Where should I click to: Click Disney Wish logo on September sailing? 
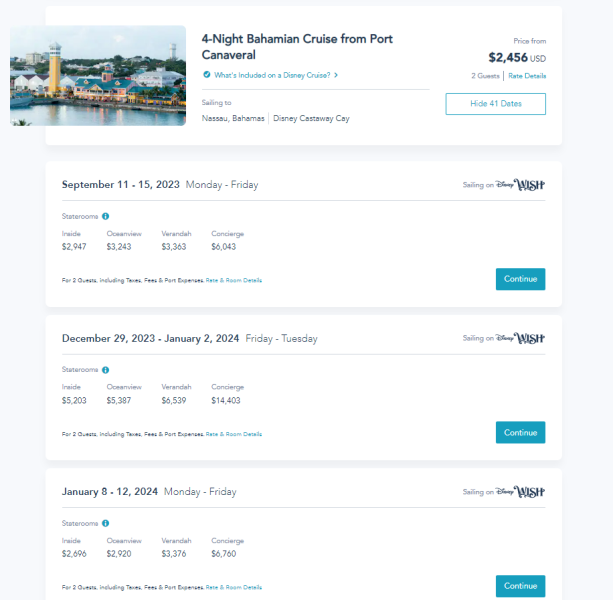pos(521,185)
